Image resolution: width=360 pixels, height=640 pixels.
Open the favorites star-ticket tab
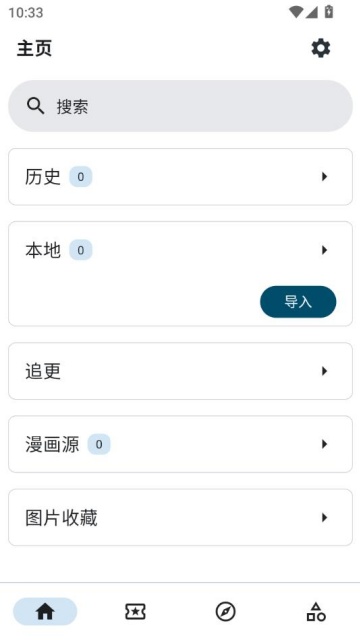click(x=135, y=611)
